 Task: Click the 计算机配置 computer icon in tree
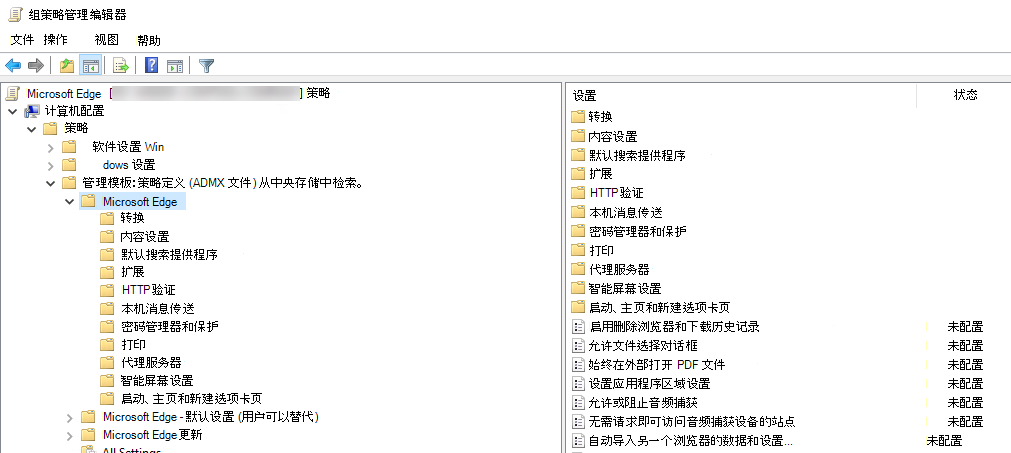point(32,111)
